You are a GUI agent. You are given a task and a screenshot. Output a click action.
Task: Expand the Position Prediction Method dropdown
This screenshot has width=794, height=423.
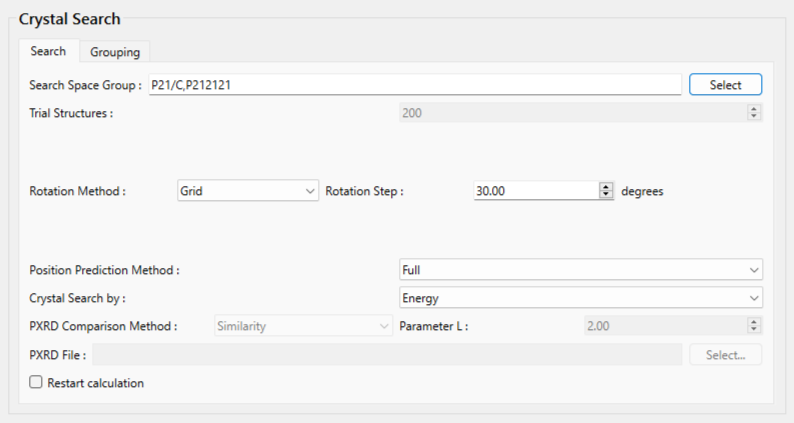(580, 270)
